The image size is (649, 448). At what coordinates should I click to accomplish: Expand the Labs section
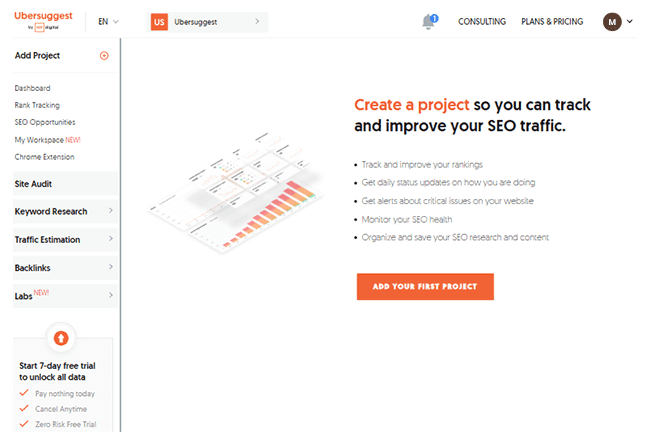pos(65,296)
